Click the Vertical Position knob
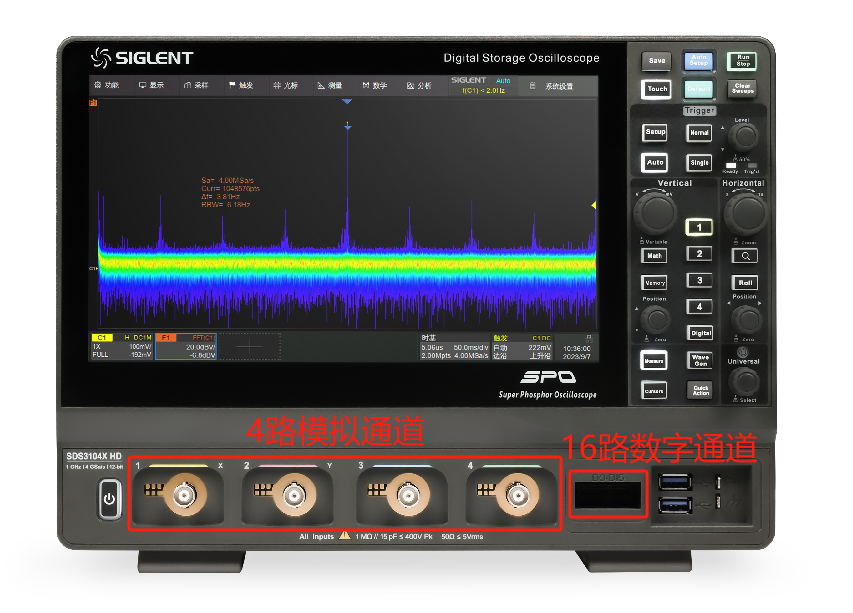853x613 pixels. (655, 319)
